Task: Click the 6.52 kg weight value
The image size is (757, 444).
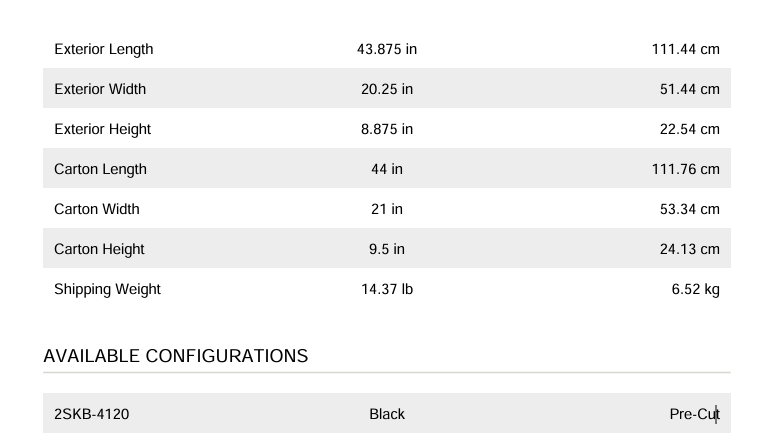Action: (x=694, y=289)
